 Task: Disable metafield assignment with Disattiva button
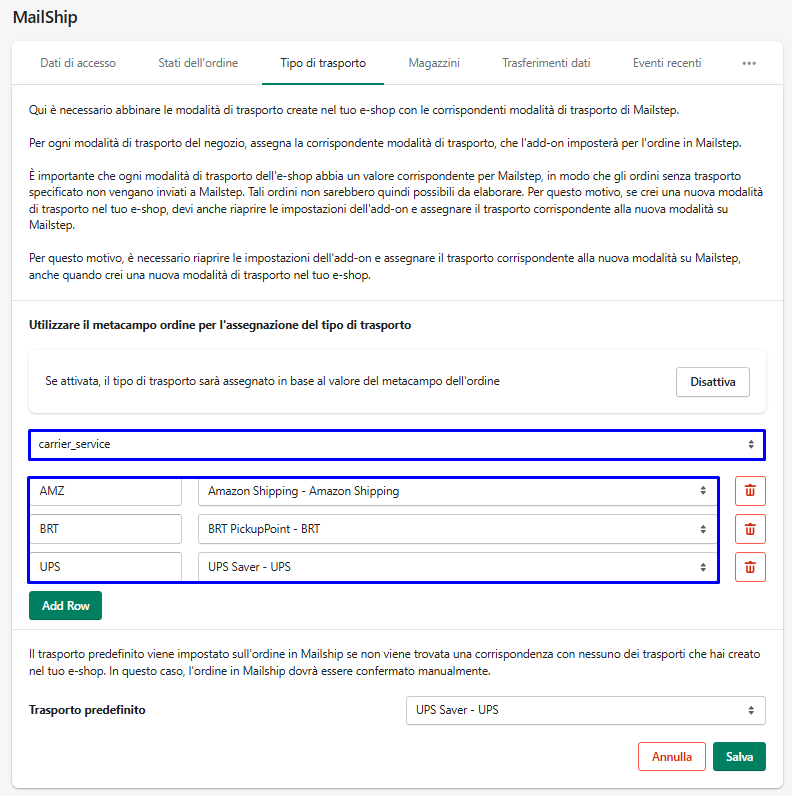(712, 382)
